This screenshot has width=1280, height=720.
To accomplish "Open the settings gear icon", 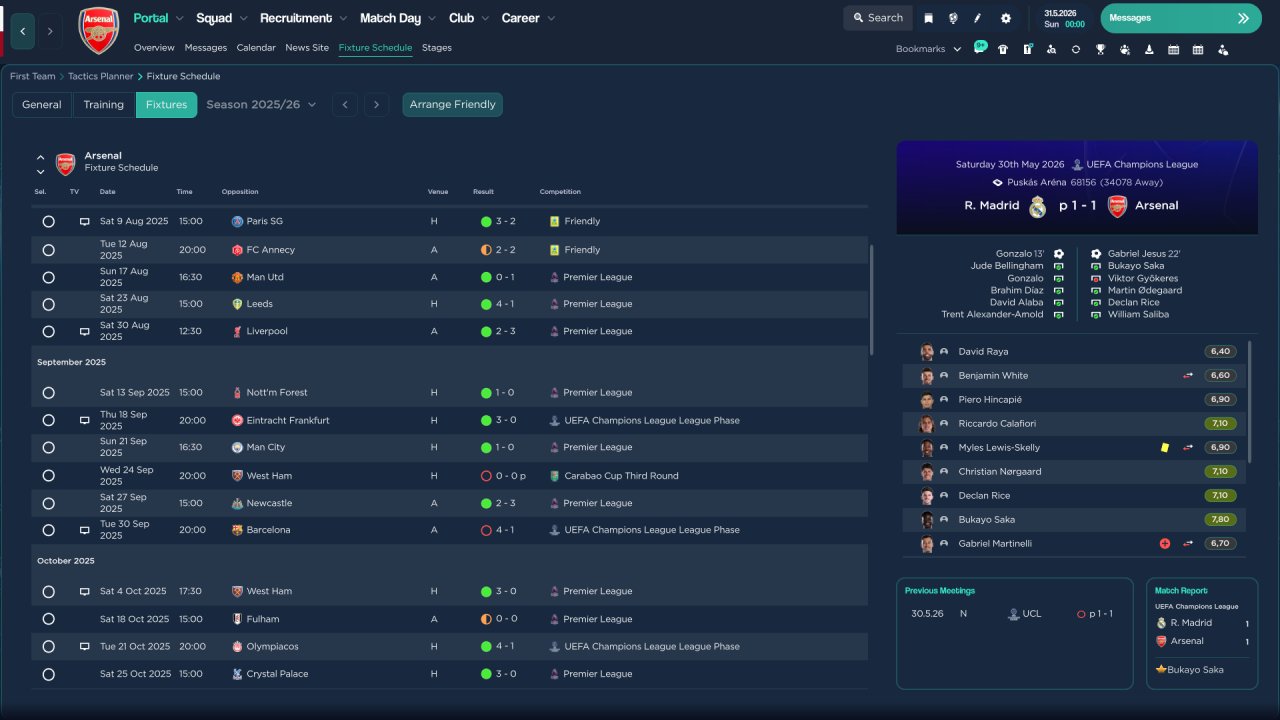I will [1005, 18].
